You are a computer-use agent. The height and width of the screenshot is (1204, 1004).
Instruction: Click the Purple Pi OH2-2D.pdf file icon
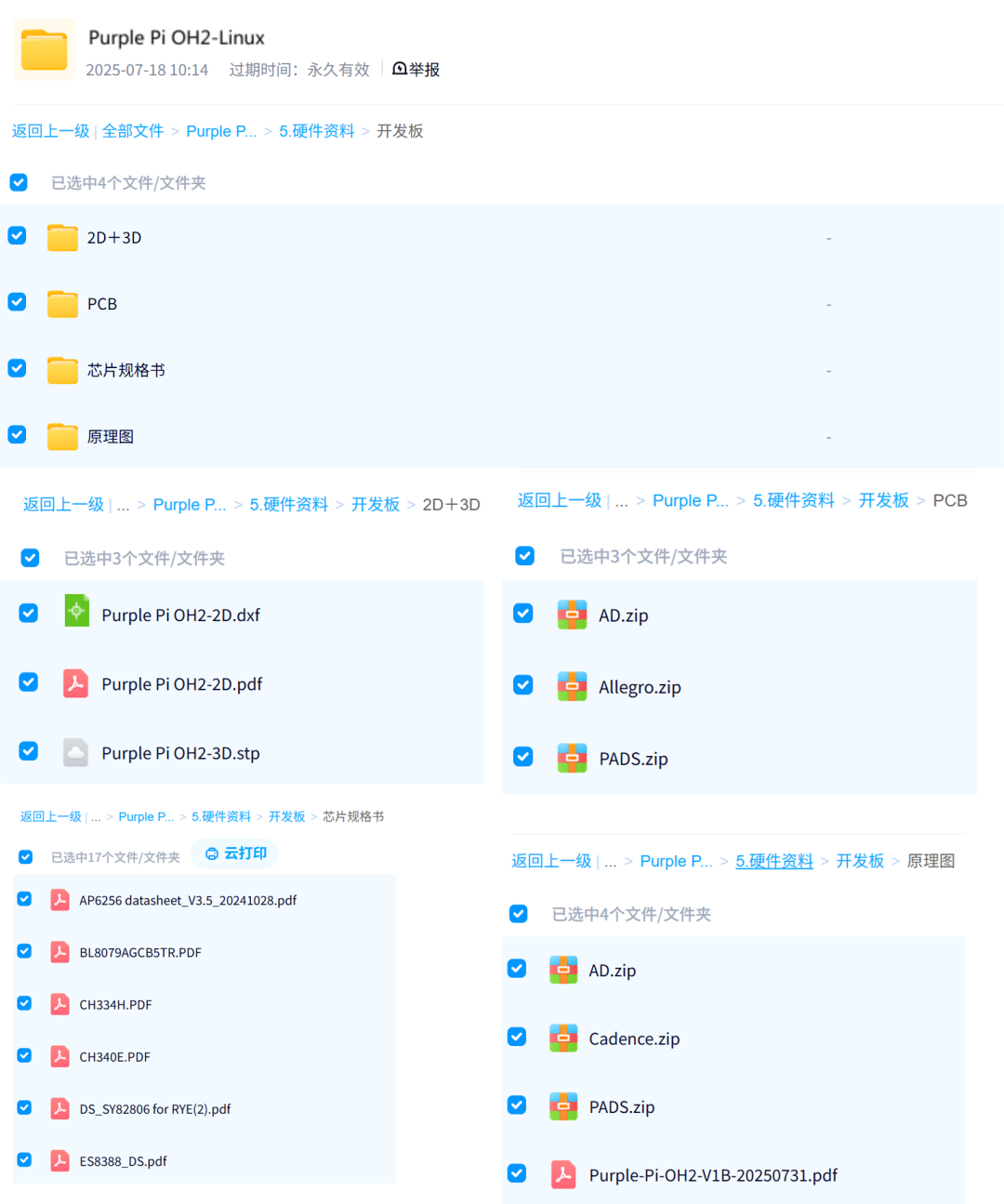tap(75, 683)
